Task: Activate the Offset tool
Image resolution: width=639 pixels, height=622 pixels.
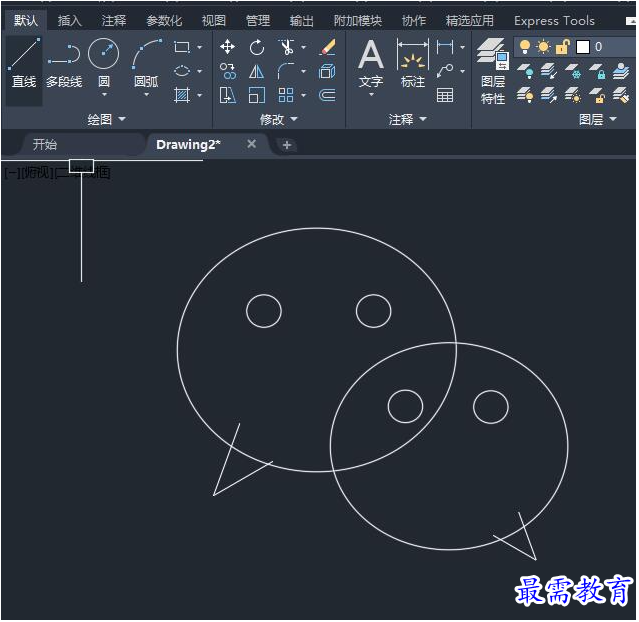Action: coord(327,95)
